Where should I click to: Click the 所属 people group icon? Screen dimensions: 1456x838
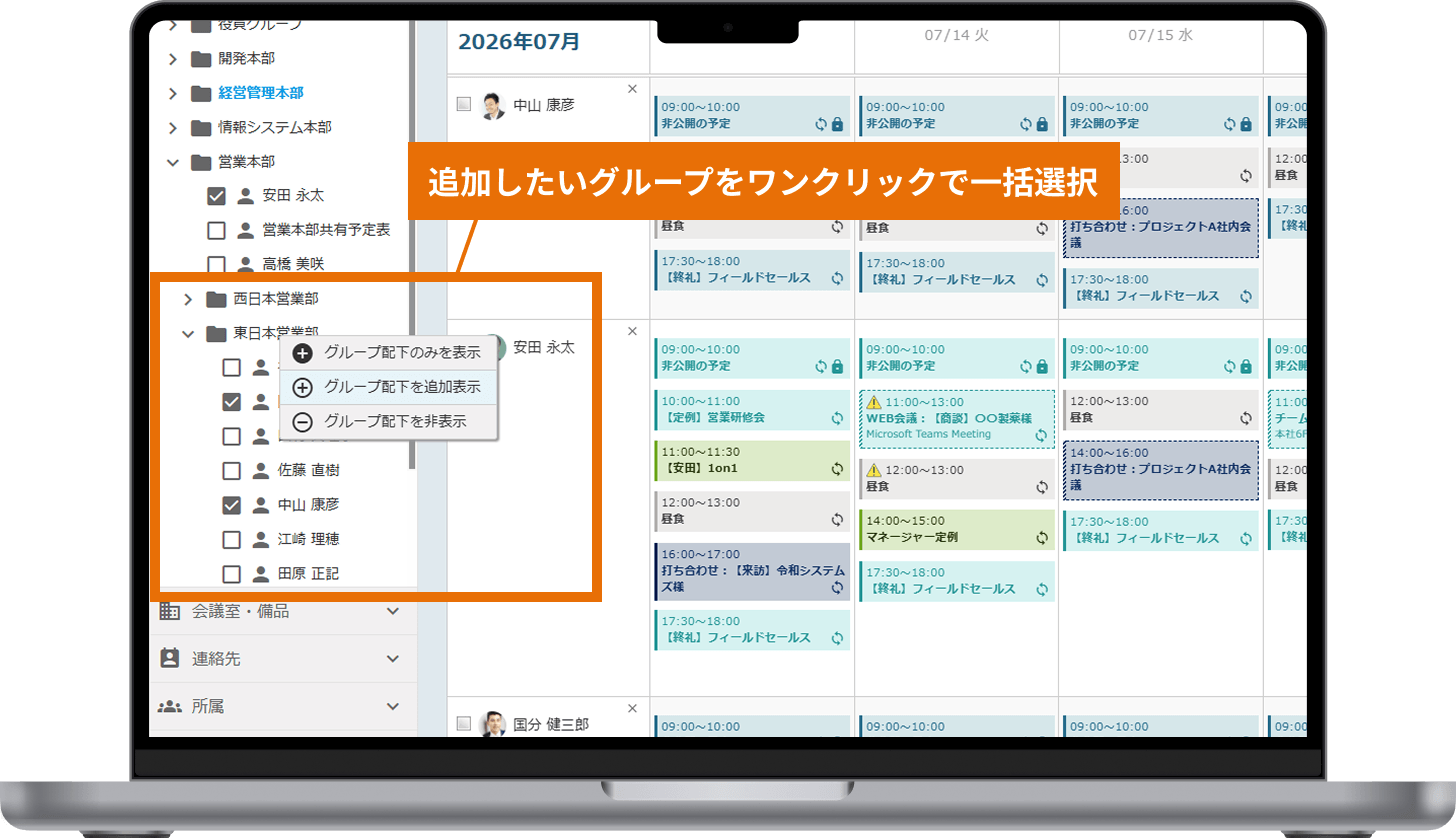coord(170,706)
